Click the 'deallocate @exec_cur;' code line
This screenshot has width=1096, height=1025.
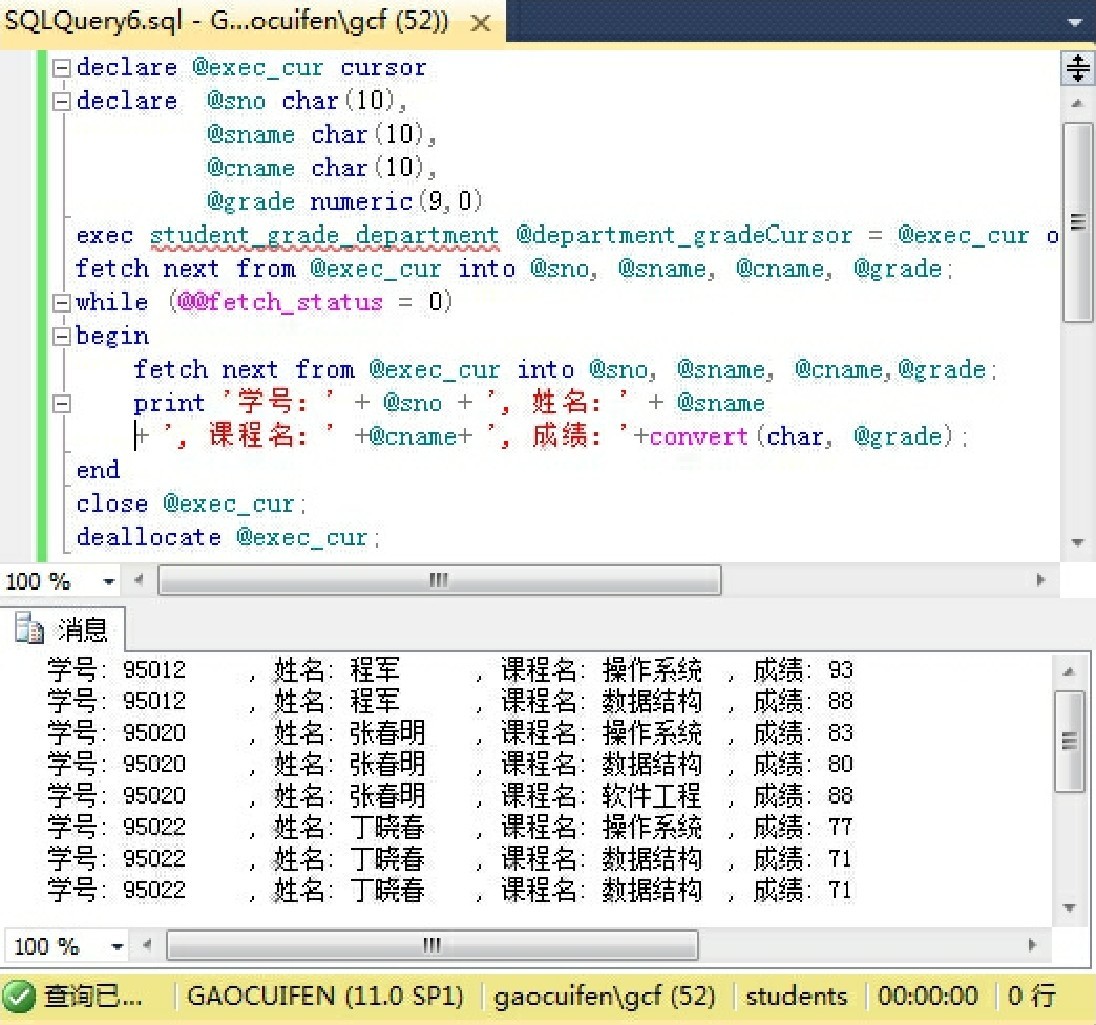pyautogui.click(x=229, y=538)
